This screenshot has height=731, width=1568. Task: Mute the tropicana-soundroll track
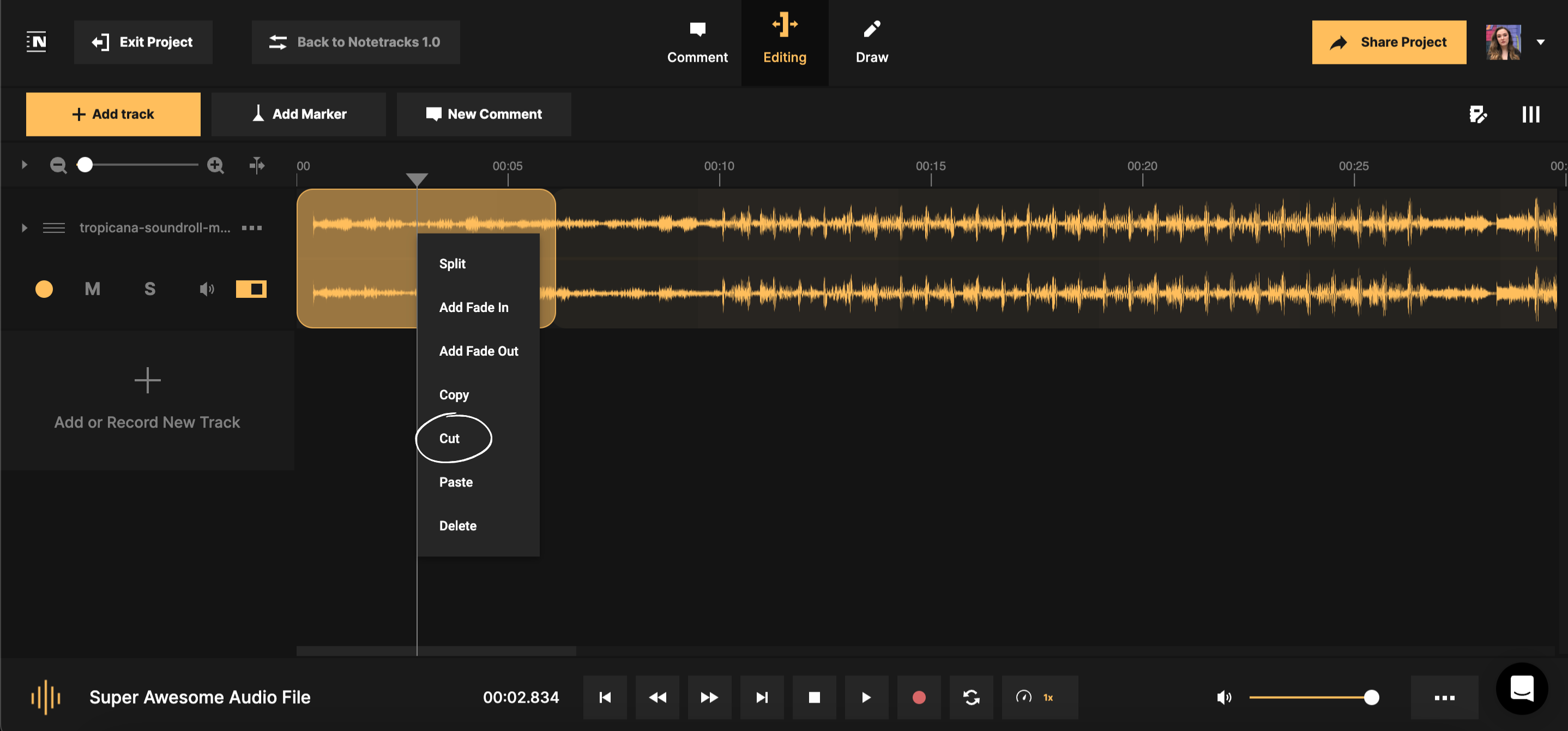(93, 289)
